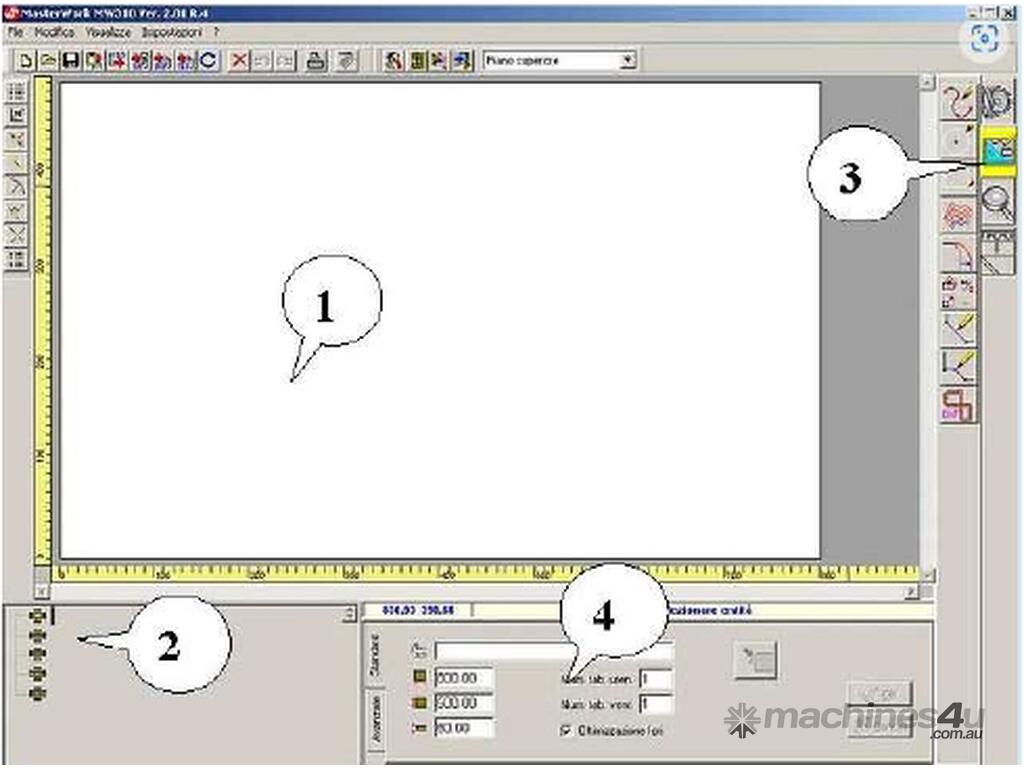Click the Save floppy disk icon
The width and height of the screenshot is (1024, 768).
pos(71,61)
